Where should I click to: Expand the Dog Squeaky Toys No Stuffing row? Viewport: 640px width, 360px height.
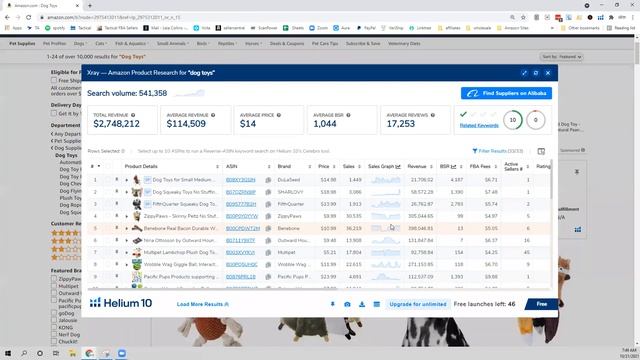coord(127,192)
